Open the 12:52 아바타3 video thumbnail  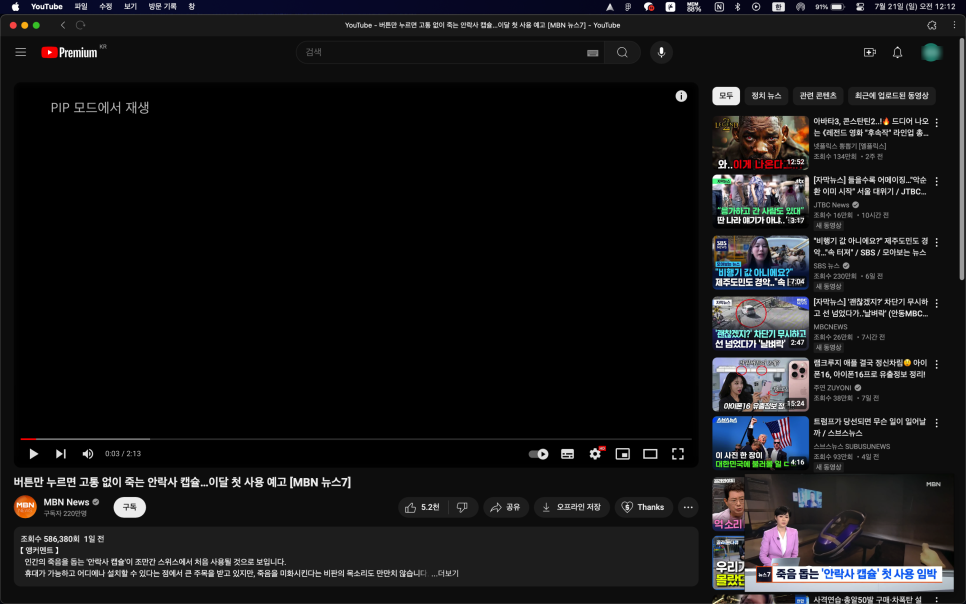pyautogui.click(x=760, y=143)
